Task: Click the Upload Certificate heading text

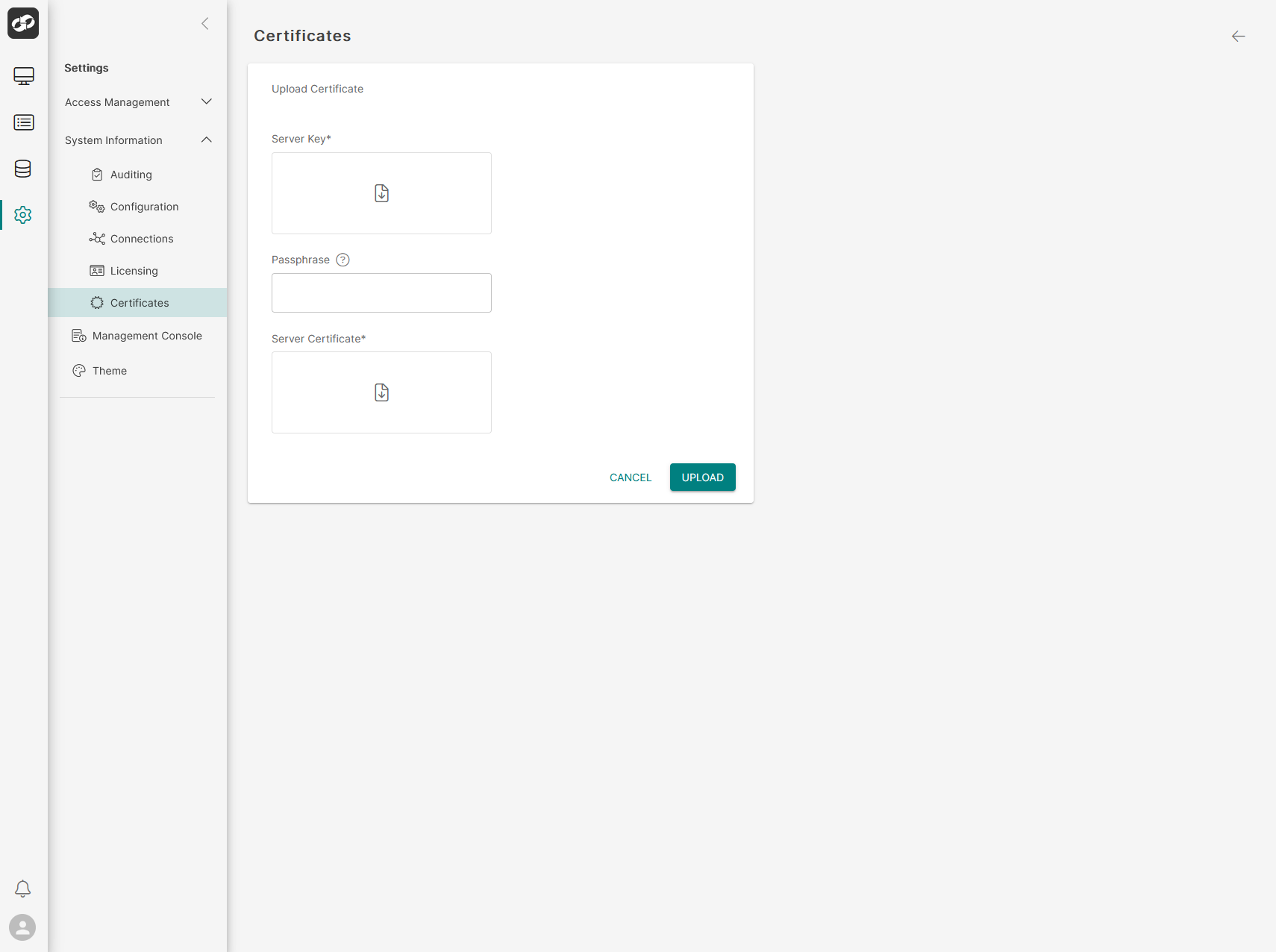Action: (x=317, y=89)
